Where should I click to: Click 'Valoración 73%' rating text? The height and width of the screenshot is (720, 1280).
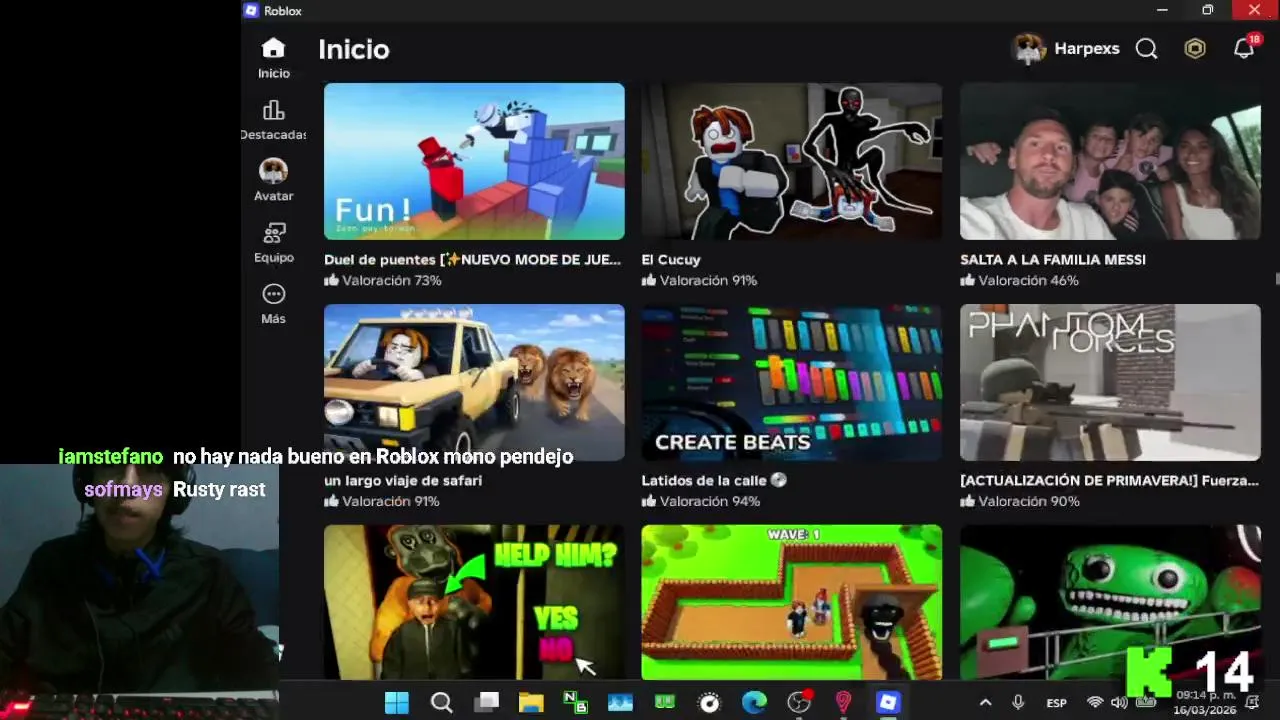pyautogui.click(x=392, y=281)
